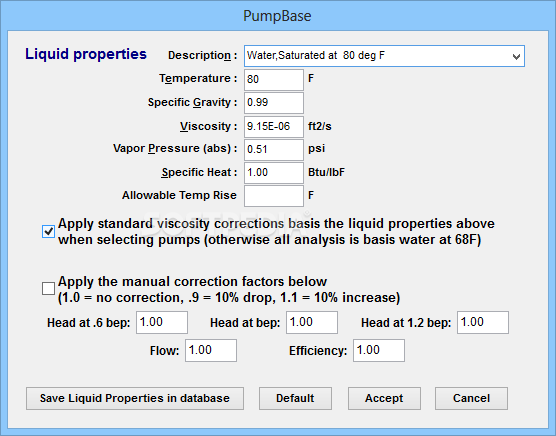Image resolution: width=556 pixels, height=436 pixels.
Task: Click Save Liquid Properties in database
Action: (135, 398)
